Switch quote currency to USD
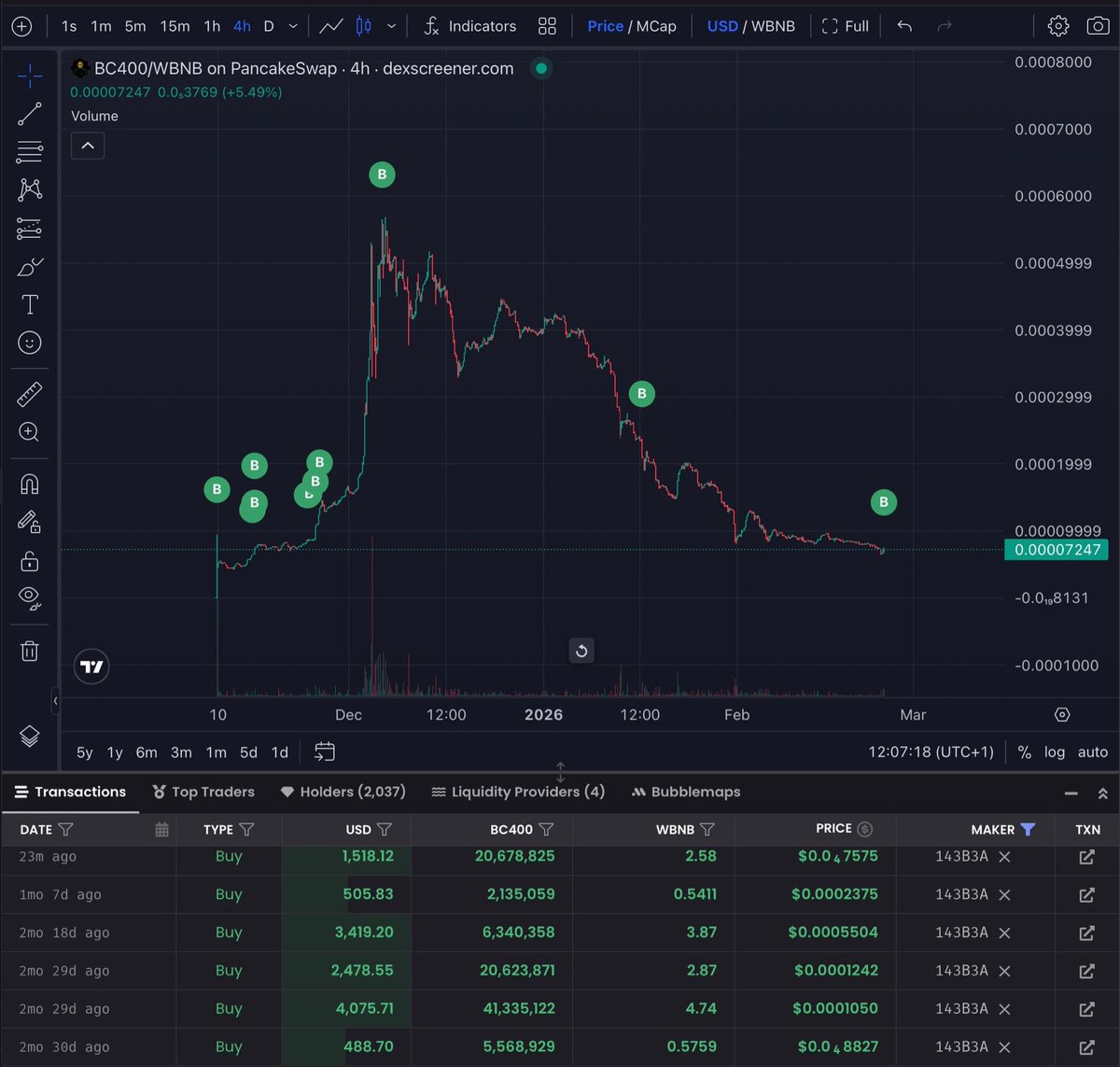 [722, 26]
